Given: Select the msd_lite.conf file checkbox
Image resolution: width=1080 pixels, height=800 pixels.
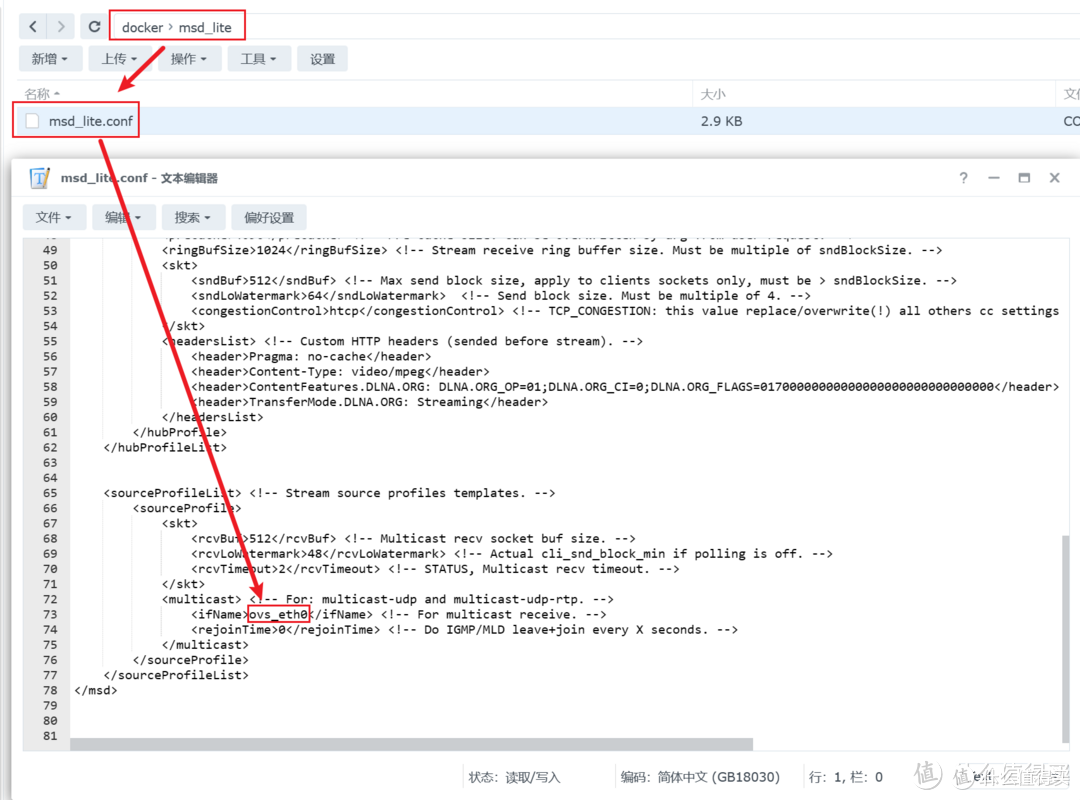Looking at the screenshot, I should 31,119.
